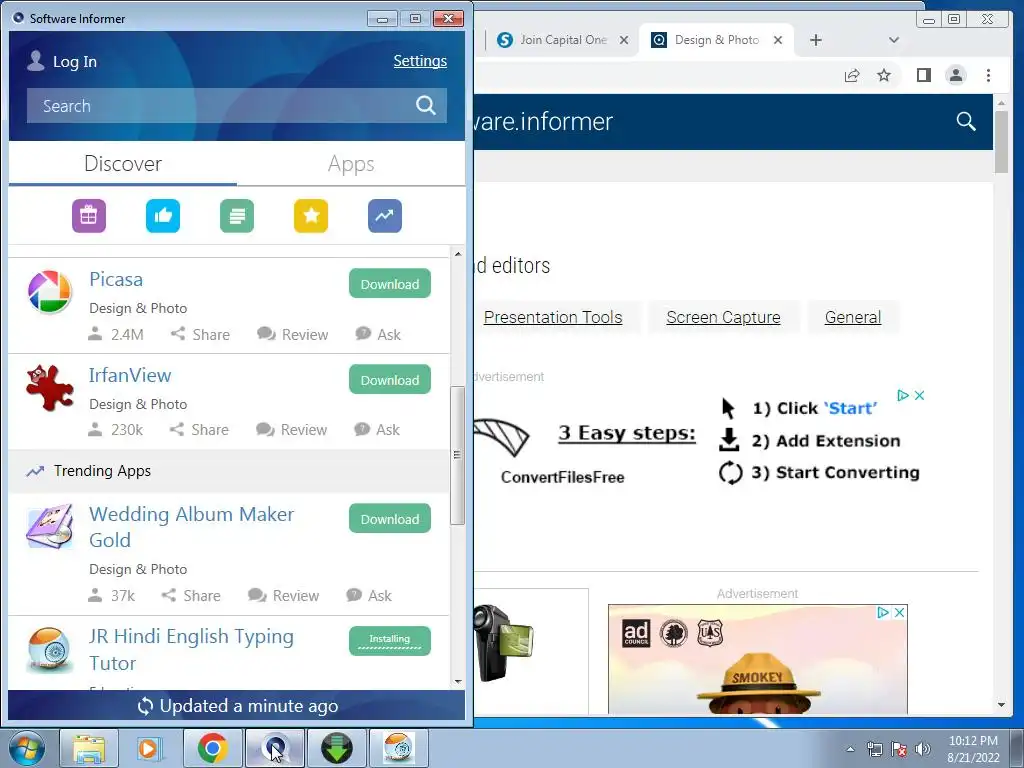
Task: Close the Smokey Bear ad
Action: coord(899,613)
